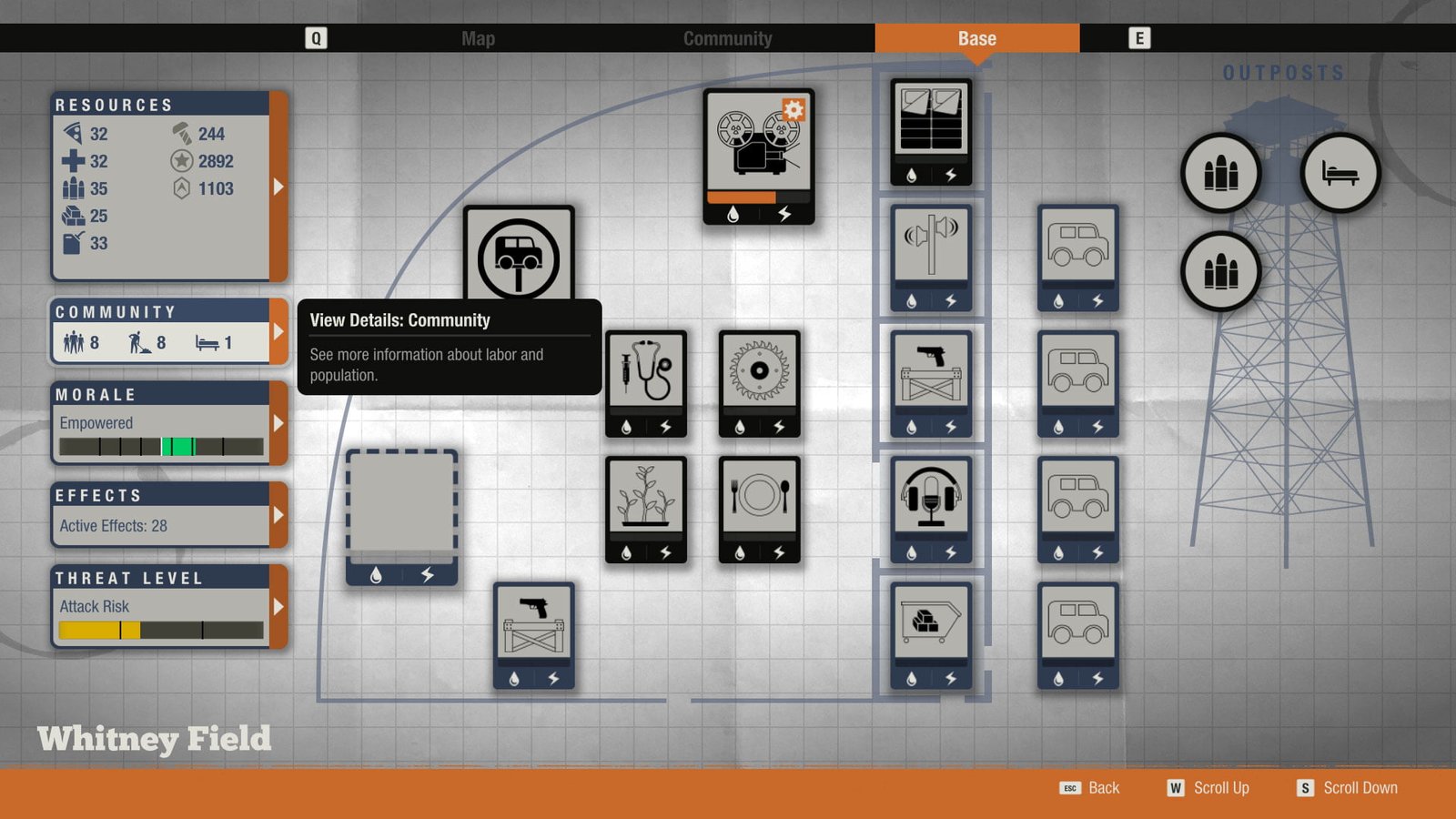Select the gun bench facility beside the empty slot
The height and width of the screenshot is (819, 1456).
(533, 635)
